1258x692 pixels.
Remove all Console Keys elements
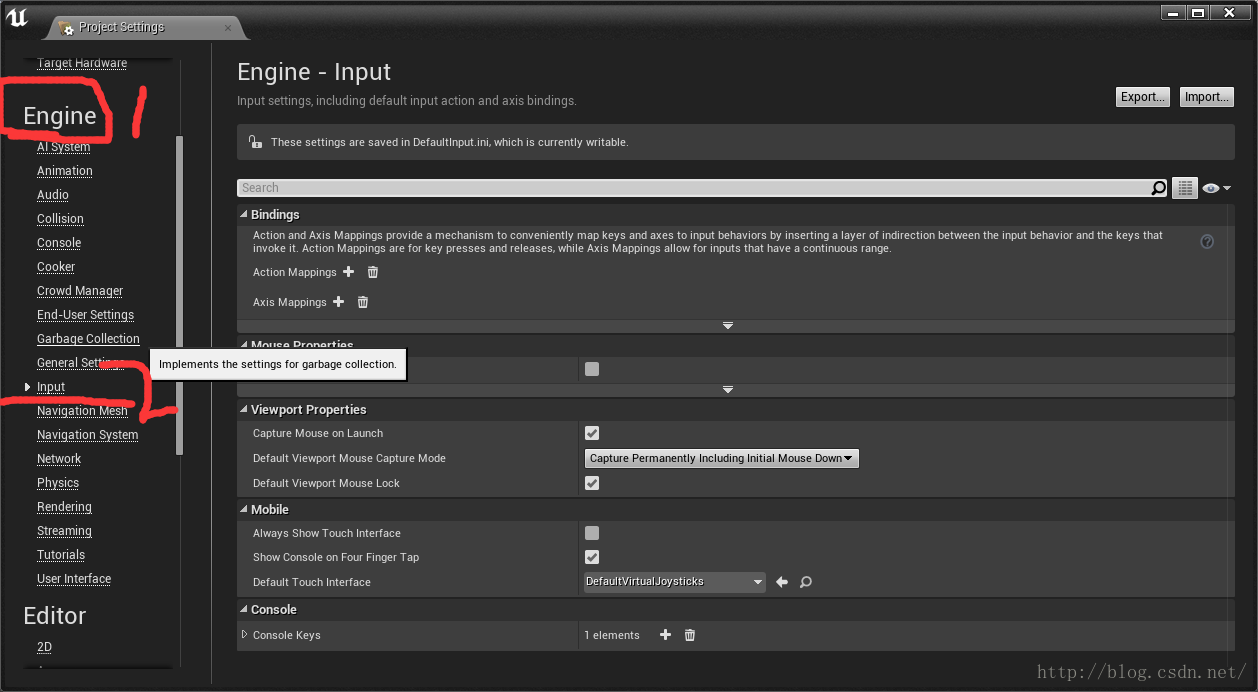(689, 635)
